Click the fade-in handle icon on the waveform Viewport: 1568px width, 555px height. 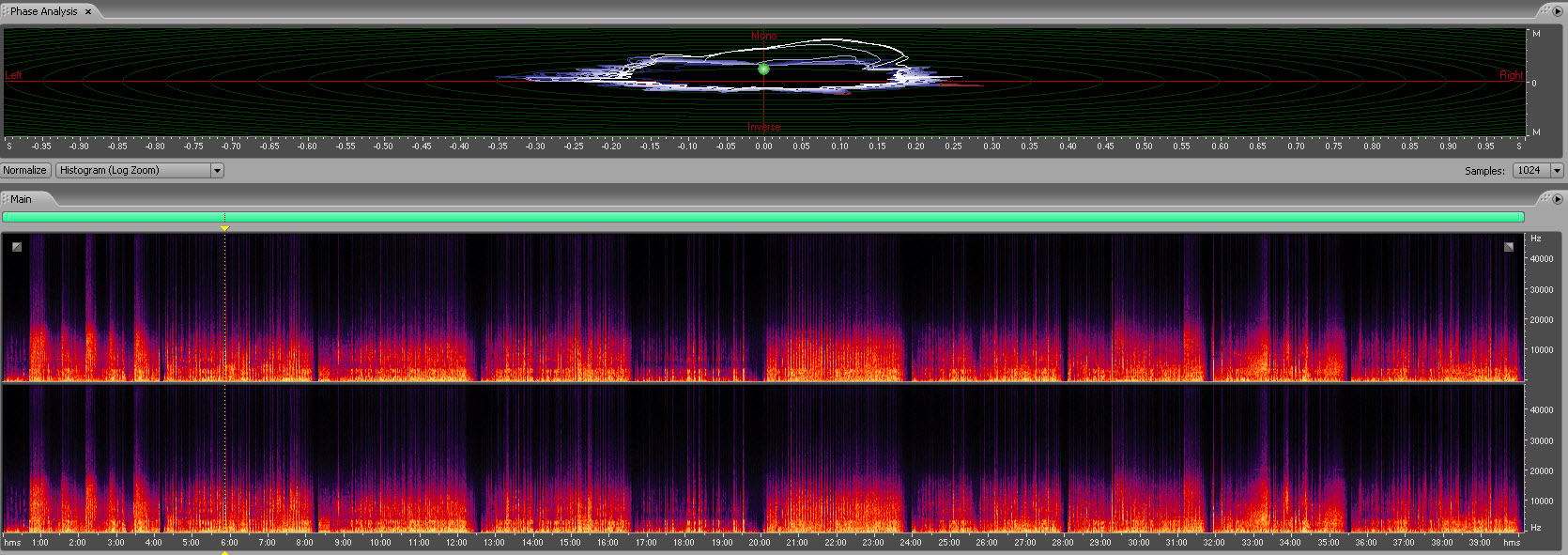[17, 247]
